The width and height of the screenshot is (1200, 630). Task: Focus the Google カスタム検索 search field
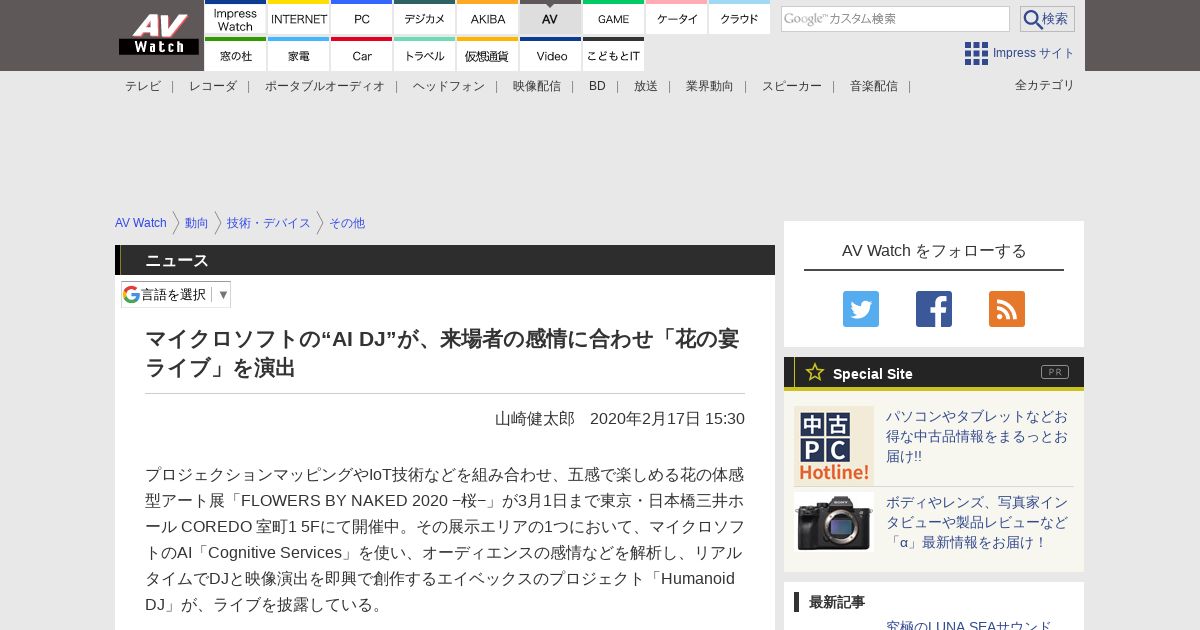(x=895, y=19)
